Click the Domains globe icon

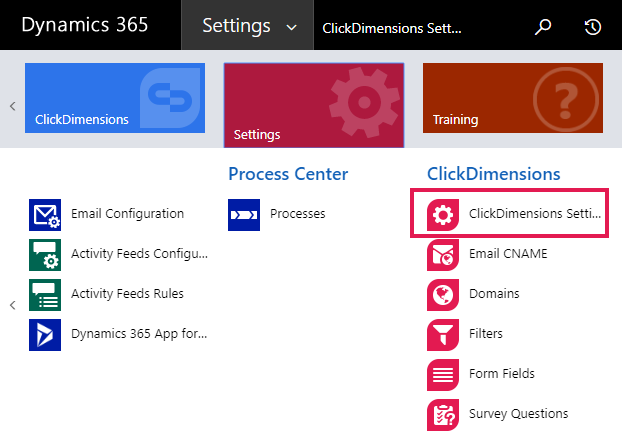[x=443, y=295]
